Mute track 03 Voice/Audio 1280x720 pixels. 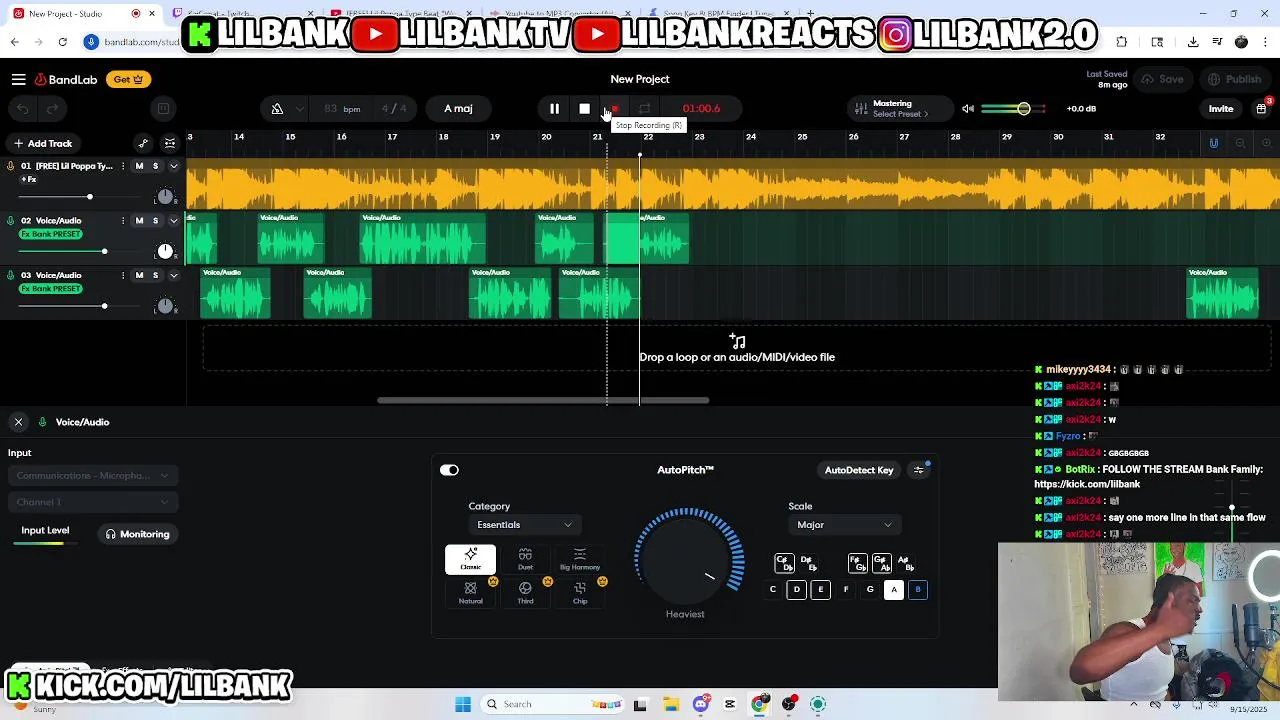pyautogui.click(x=139, y=275)
